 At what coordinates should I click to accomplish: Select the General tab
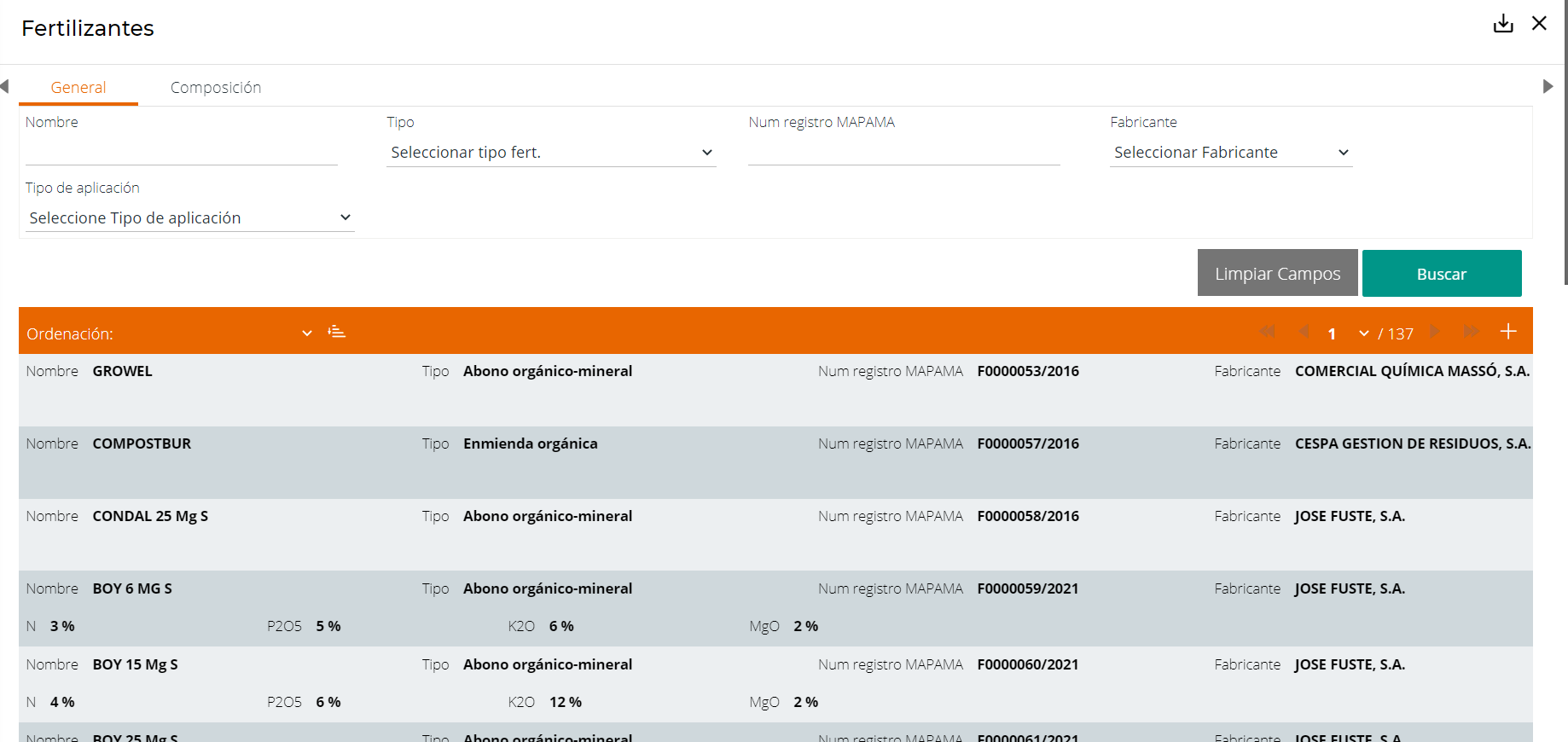78,88
